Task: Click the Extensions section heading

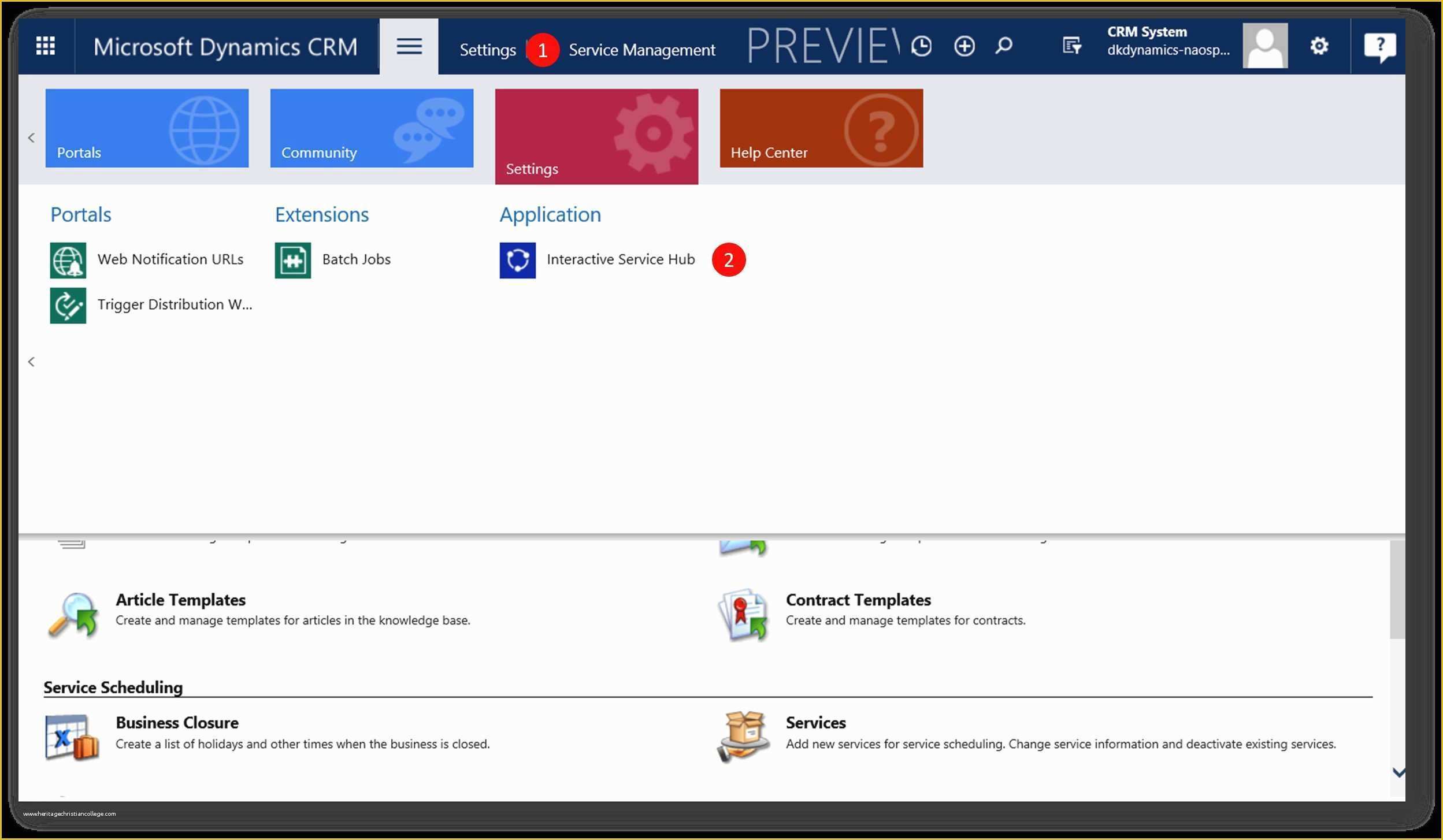Action: (322, 214)
